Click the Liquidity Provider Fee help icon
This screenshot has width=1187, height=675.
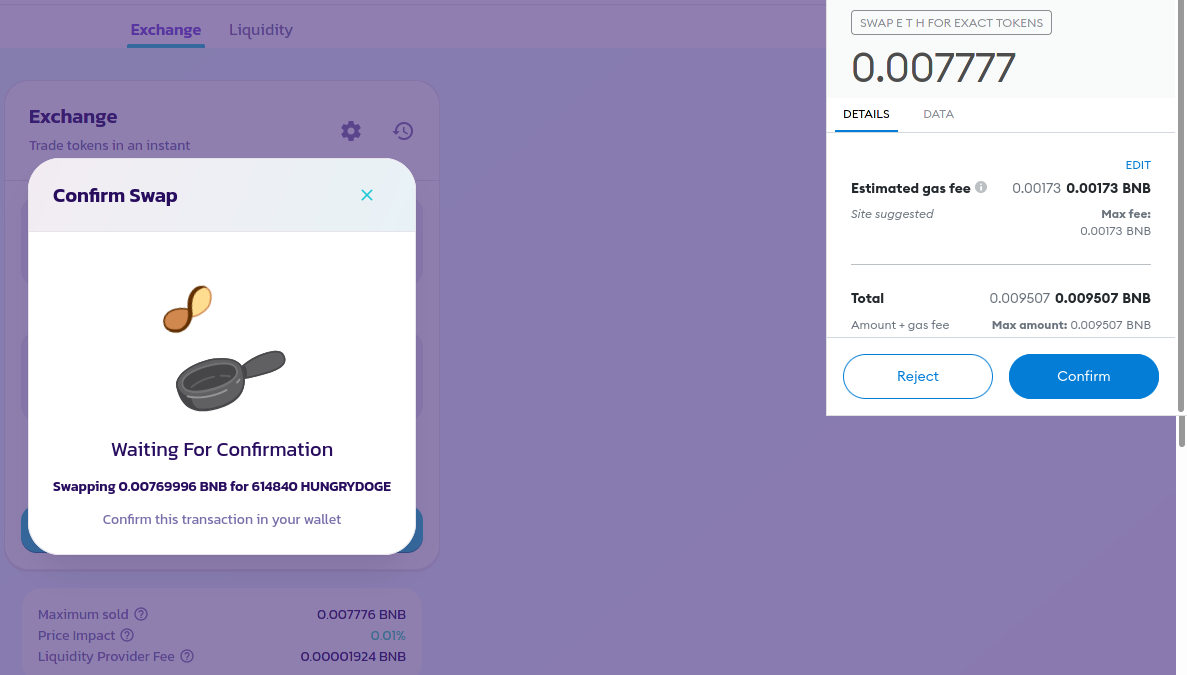click(187, 656)
